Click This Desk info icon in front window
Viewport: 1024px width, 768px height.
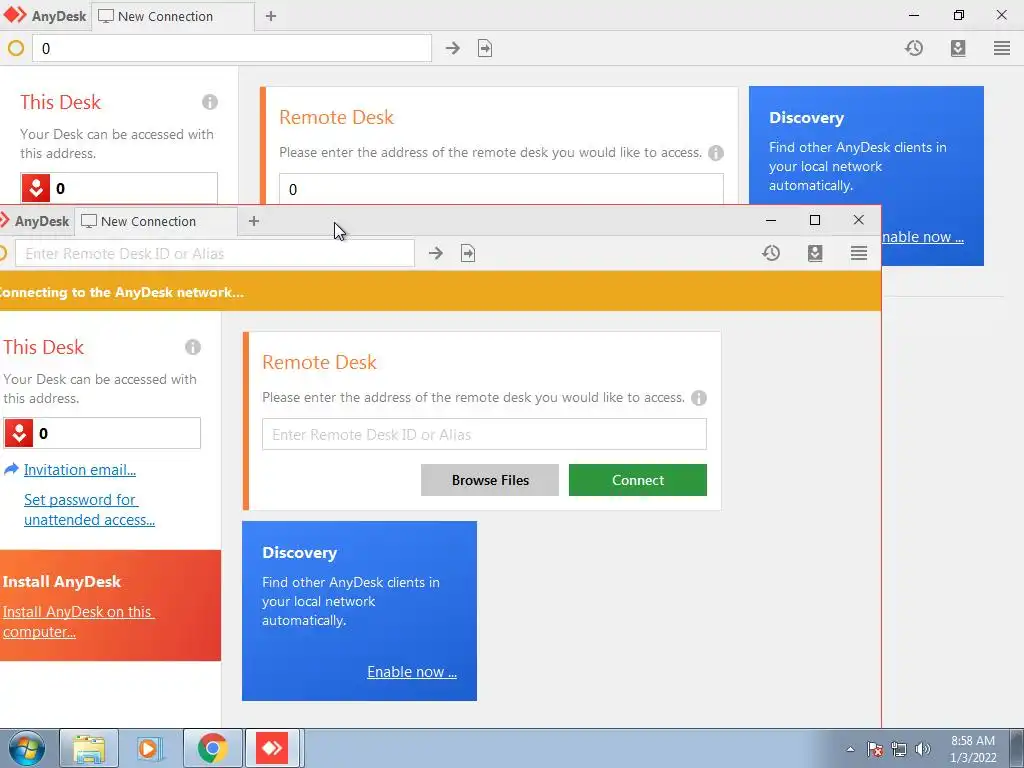[193, 347]
